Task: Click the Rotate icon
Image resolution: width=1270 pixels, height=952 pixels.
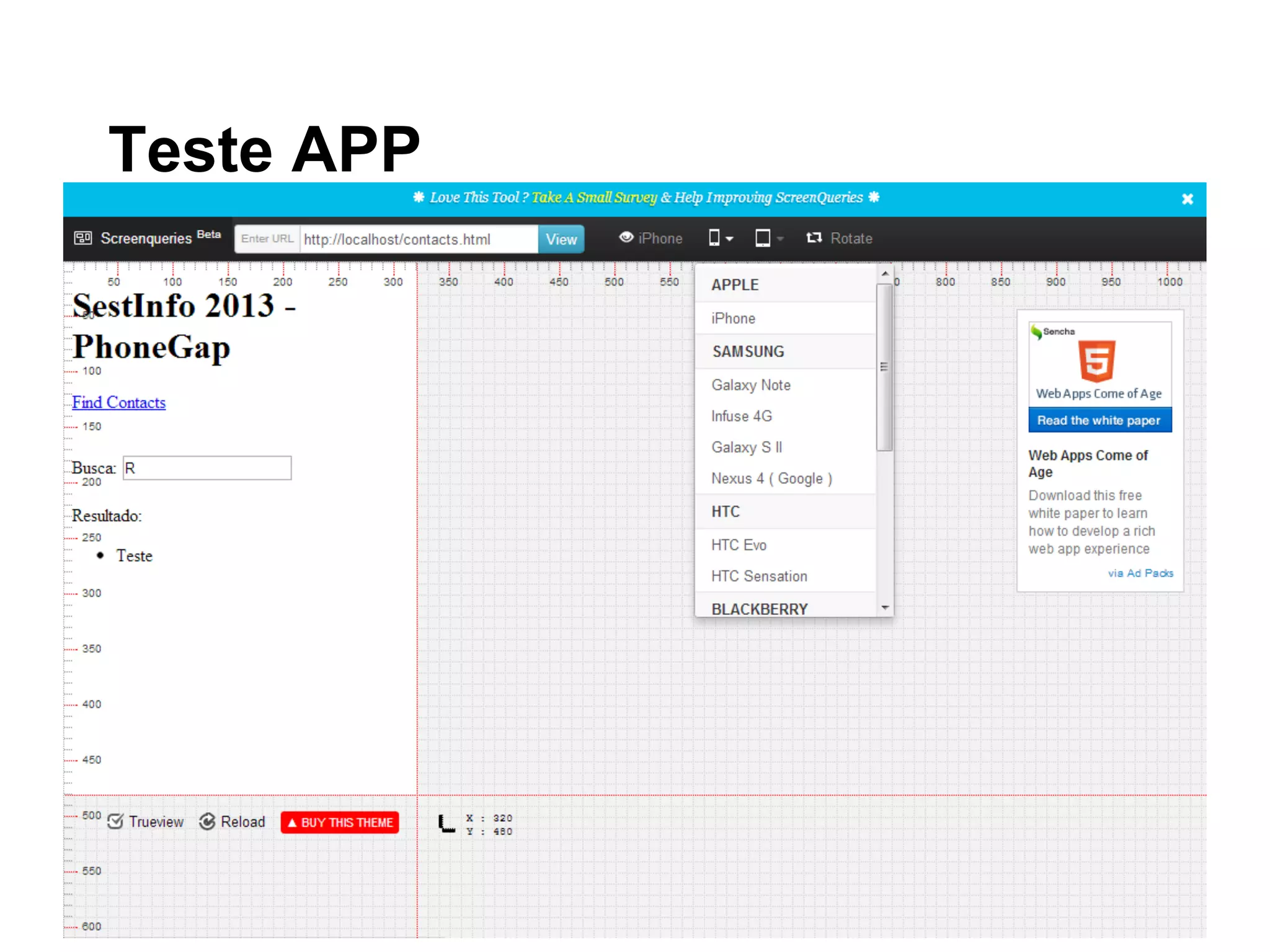Action: (814, 238)
